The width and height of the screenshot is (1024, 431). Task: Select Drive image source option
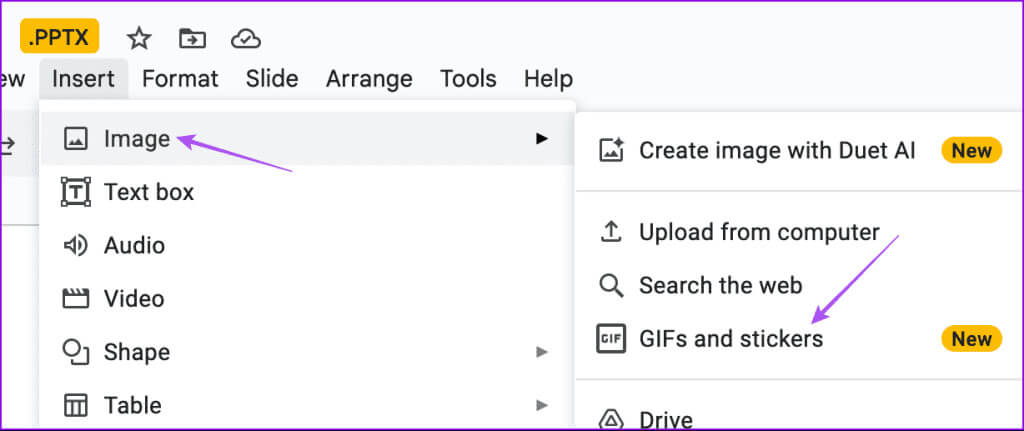[665, 418]
